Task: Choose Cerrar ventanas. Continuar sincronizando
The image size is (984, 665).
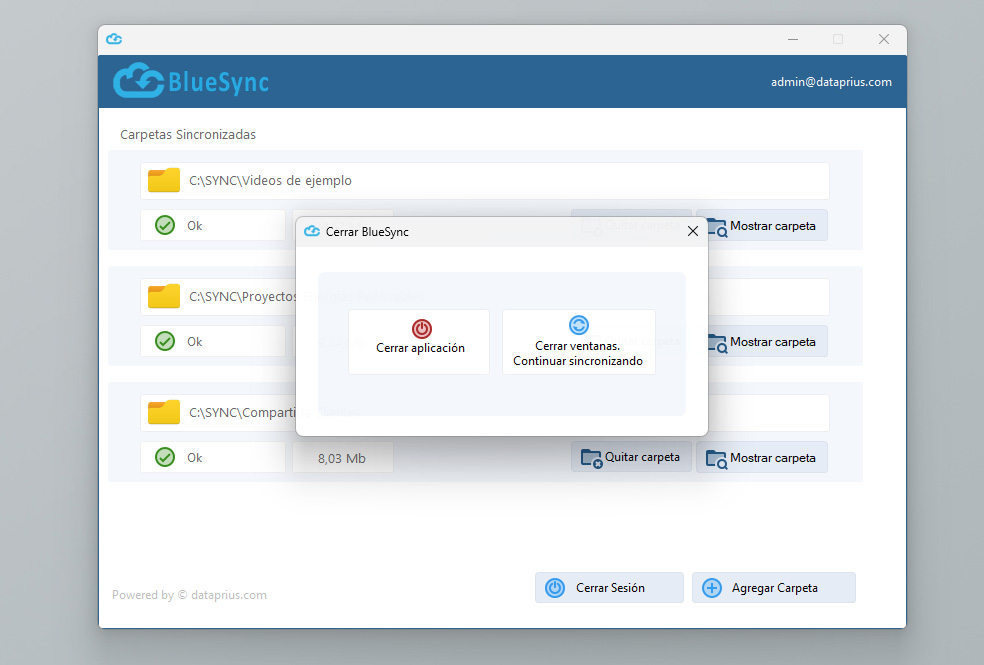Action: click(x=579, y=342)
